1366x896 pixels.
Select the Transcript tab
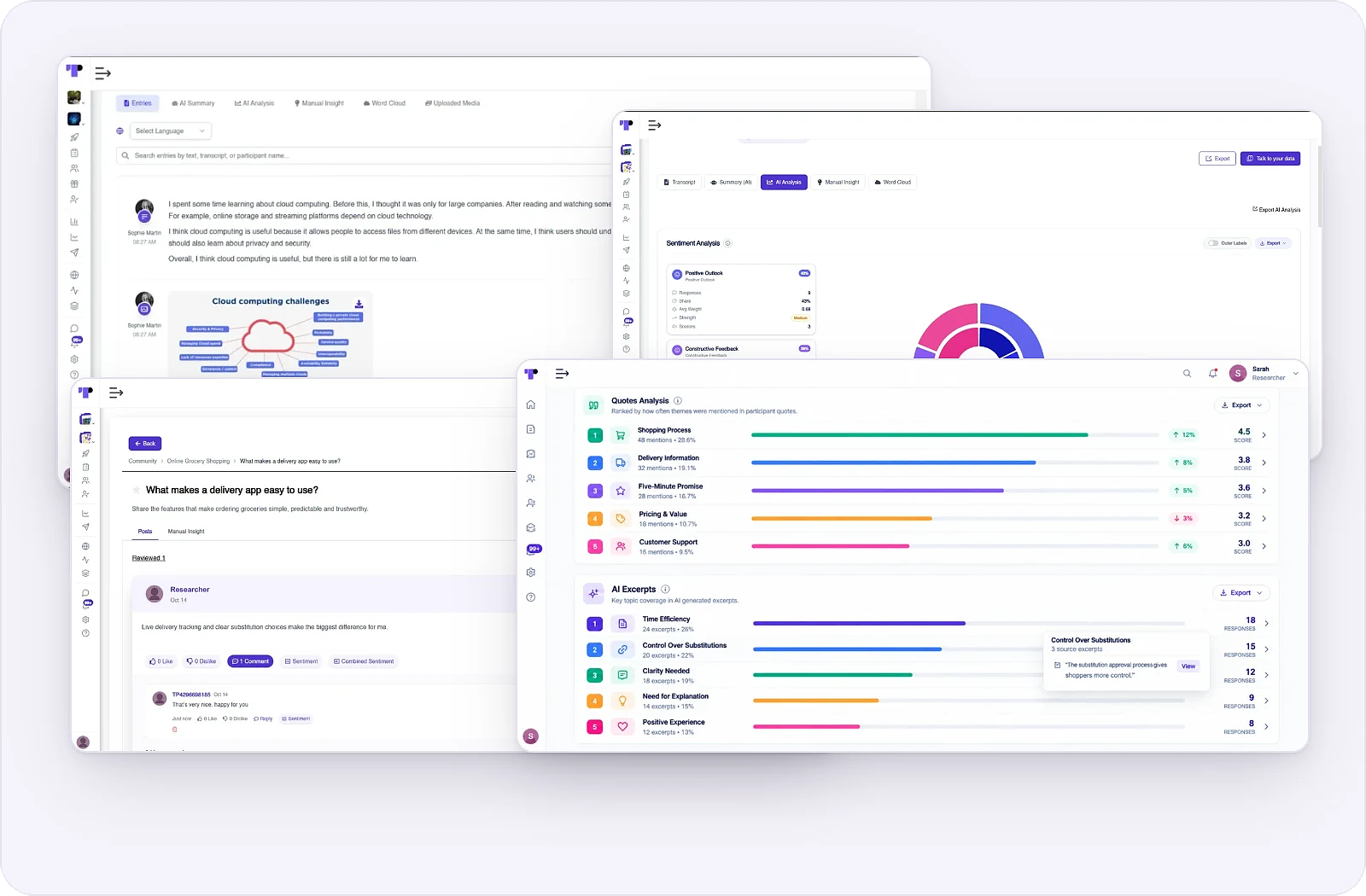pyautogui.click(x=680, y=182)
